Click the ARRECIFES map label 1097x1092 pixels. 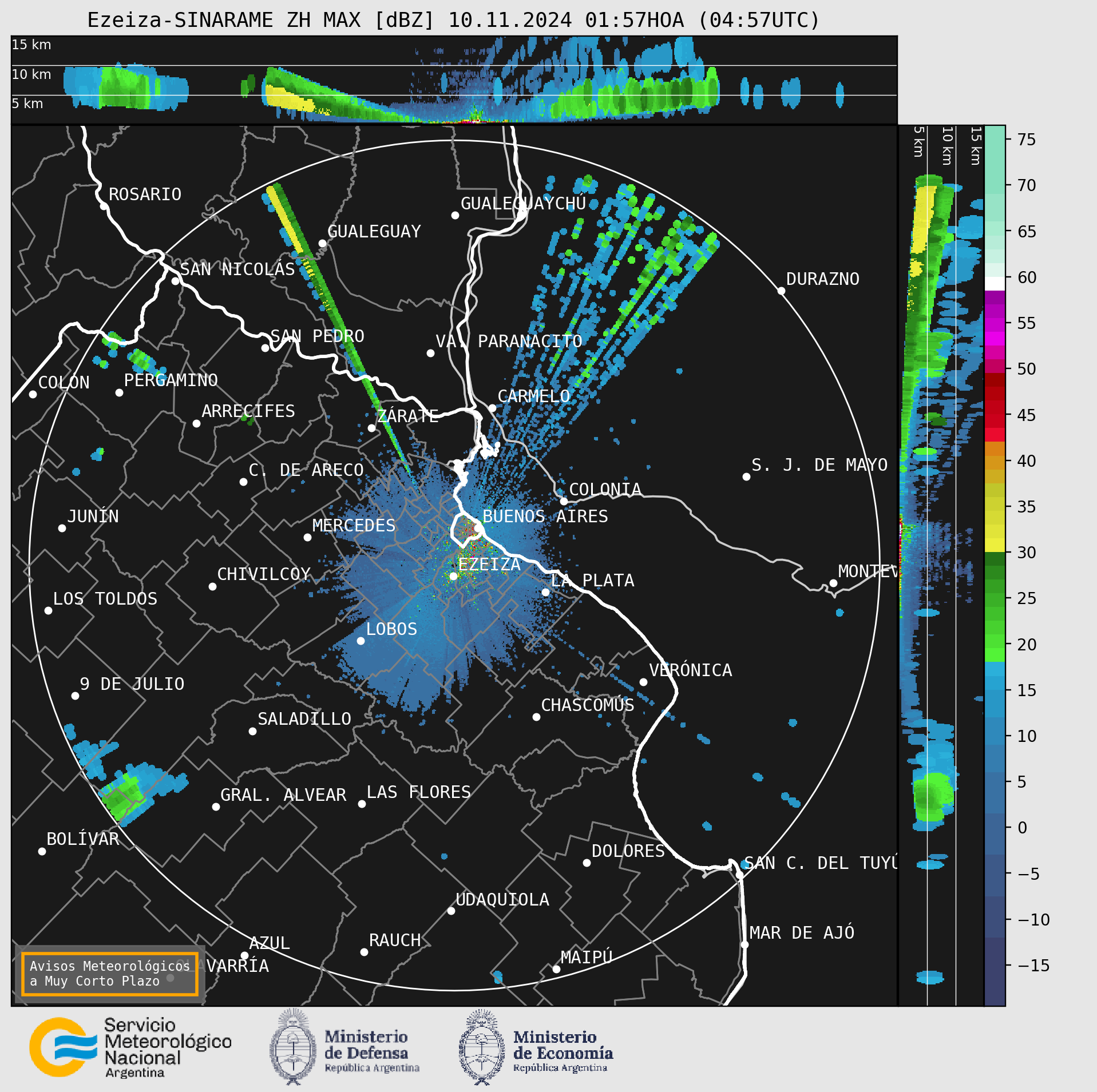248,411
